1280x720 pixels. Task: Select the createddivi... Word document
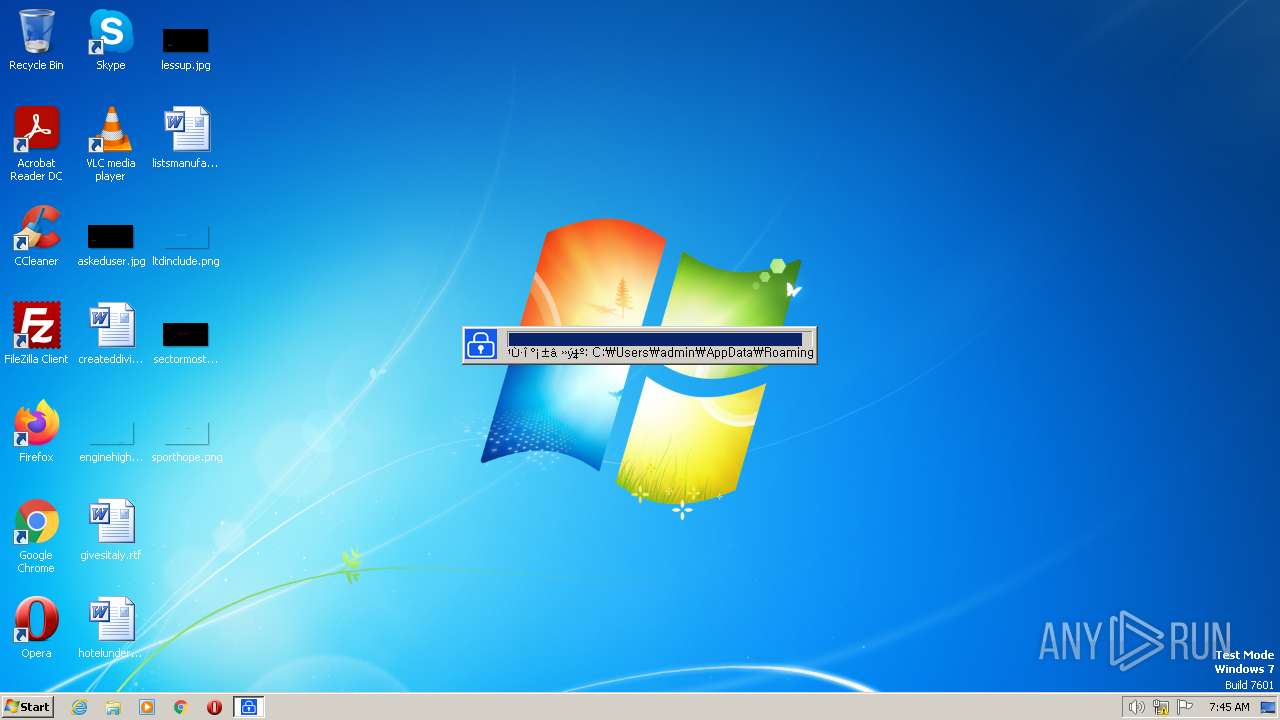coord(110,333)
